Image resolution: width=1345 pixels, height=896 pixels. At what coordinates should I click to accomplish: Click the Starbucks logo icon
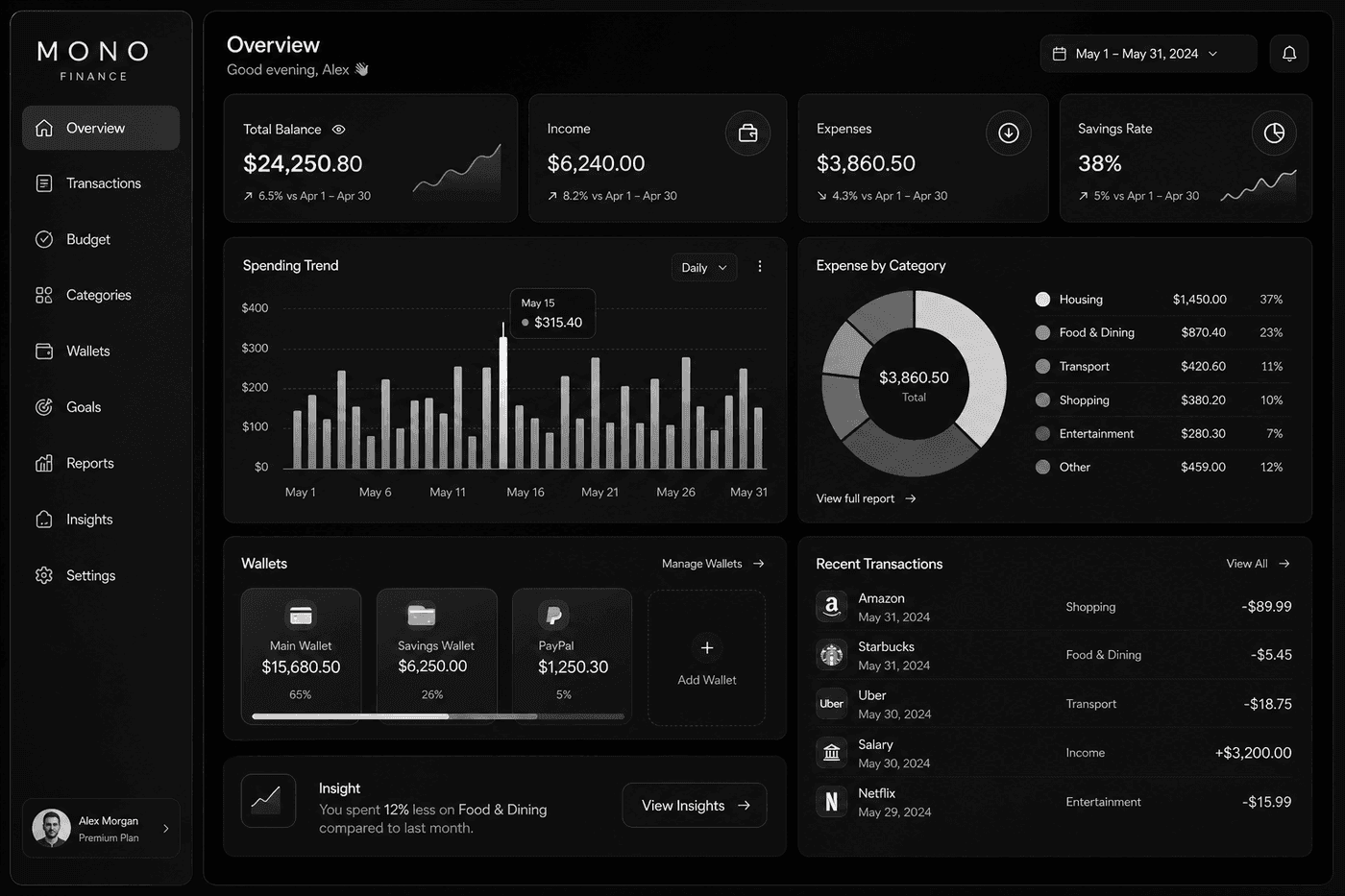coord(831,655)
